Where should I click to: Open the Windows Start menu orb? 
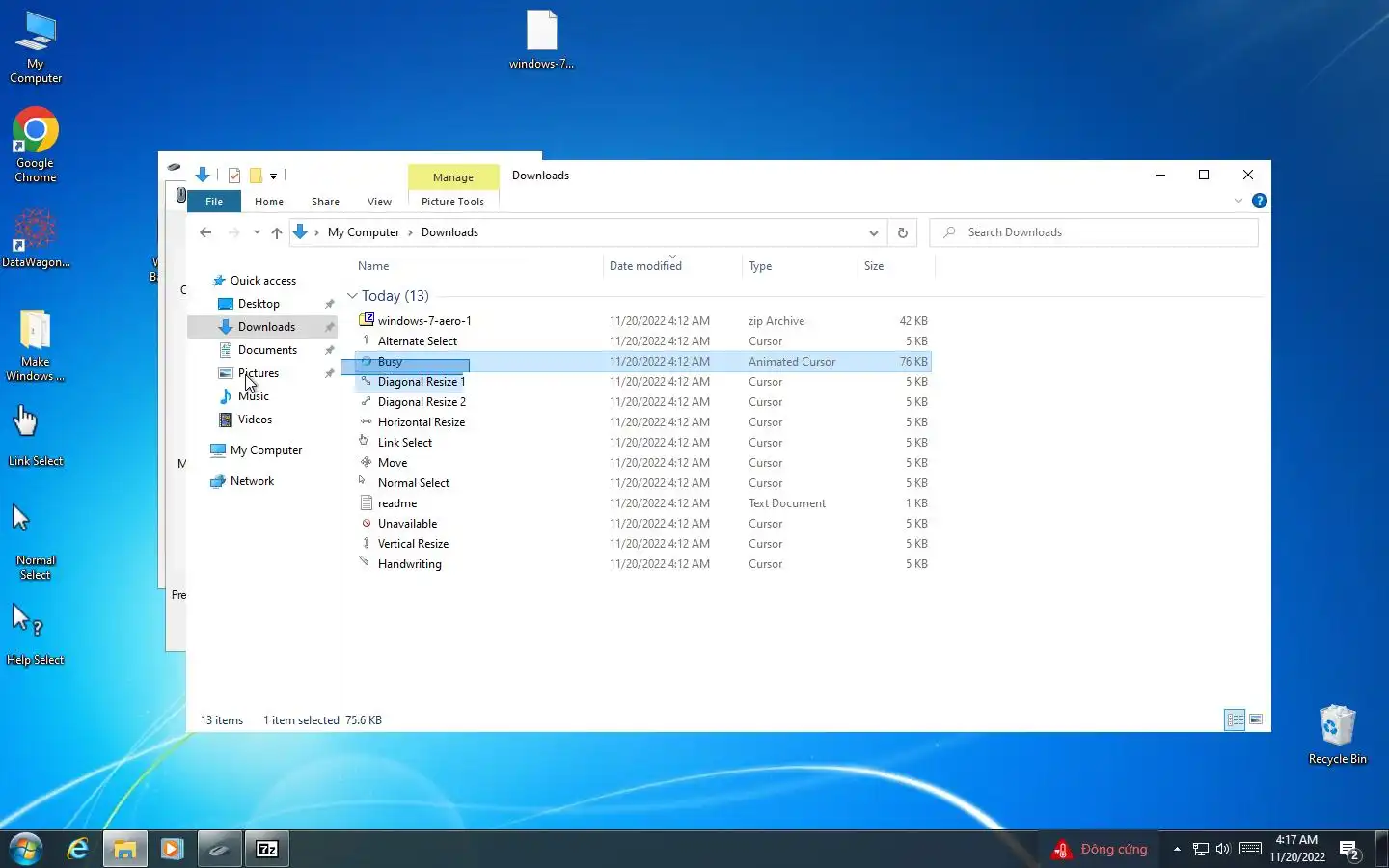pyautogui.click(x=26, y=849)
